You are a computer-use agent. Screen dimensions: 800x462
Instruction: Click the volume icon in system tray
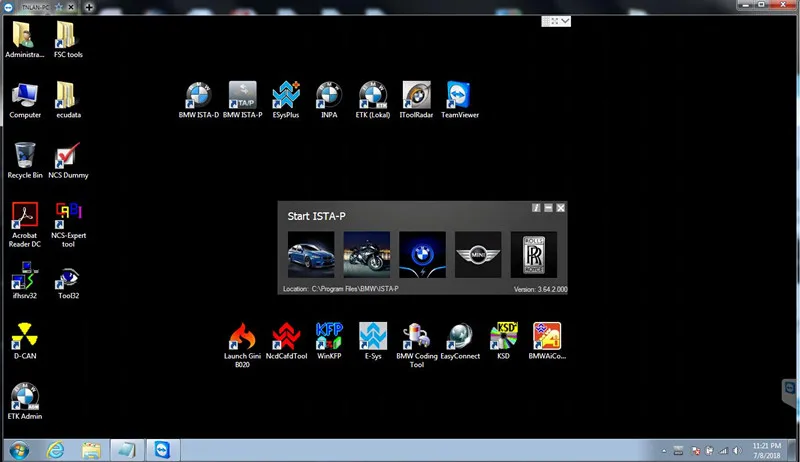[737, 451]
